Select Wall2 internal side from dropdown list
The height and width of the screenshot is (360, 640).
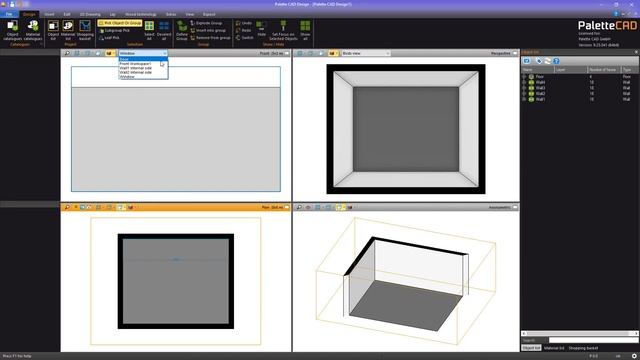click(x=143, y=72)
